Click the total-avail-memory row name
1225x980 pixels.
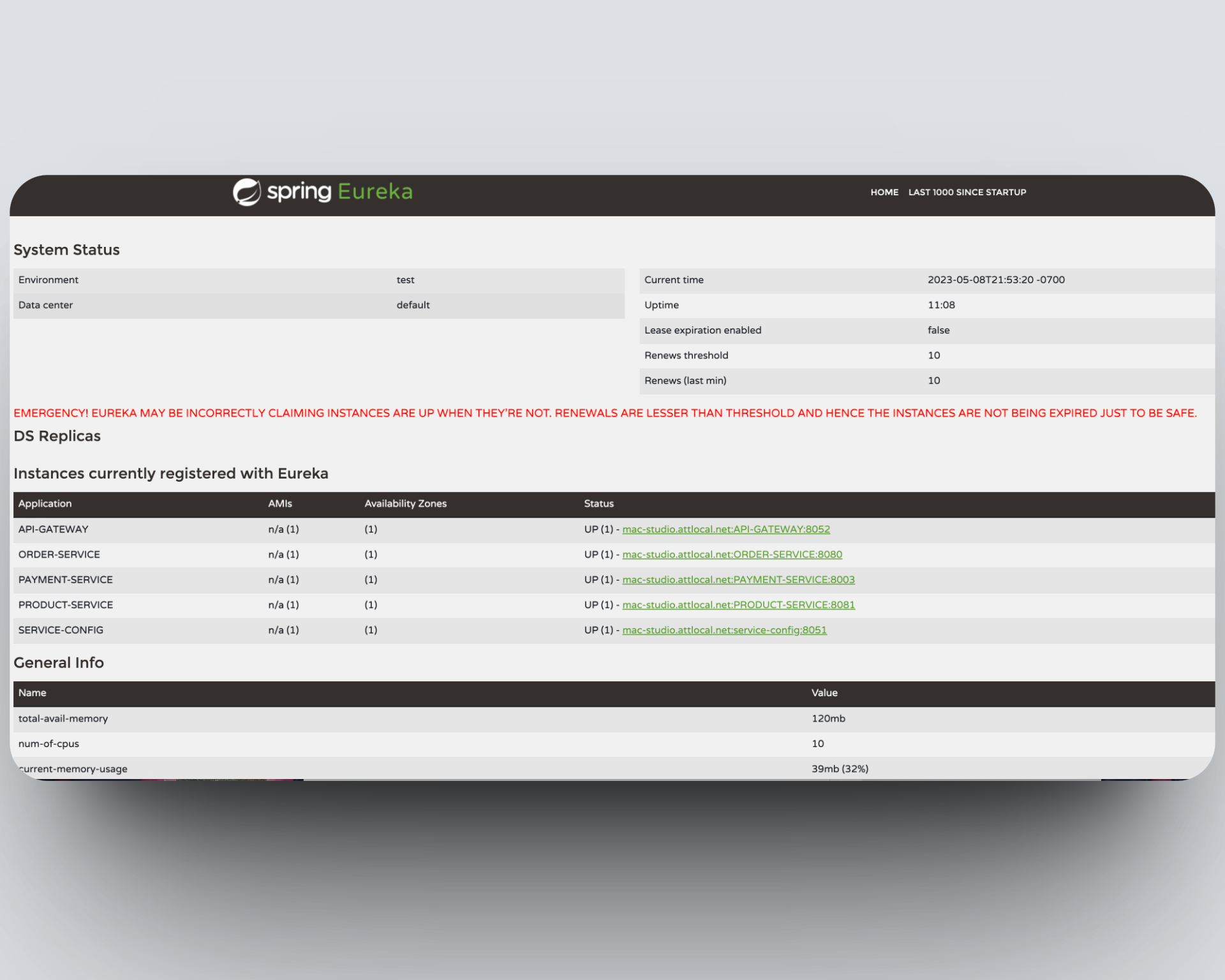coord(63,718)
